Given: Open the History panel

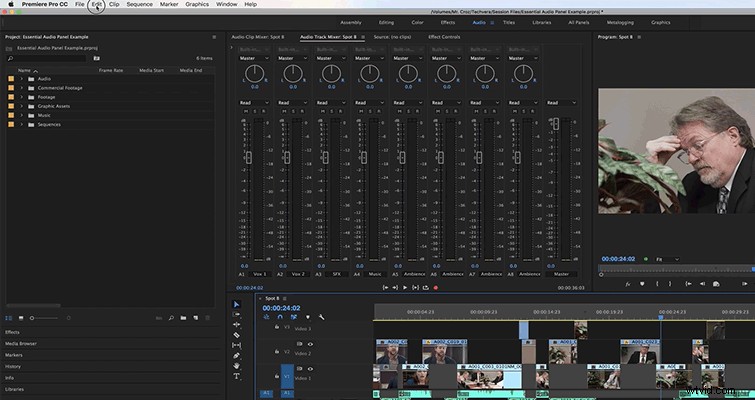Looking at the screenshot, I should (13, 367).
